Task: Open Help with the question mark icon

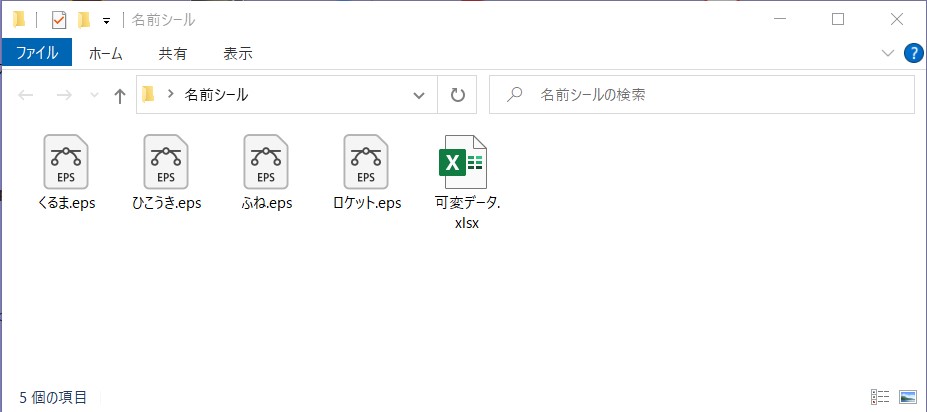Action: 914,54
